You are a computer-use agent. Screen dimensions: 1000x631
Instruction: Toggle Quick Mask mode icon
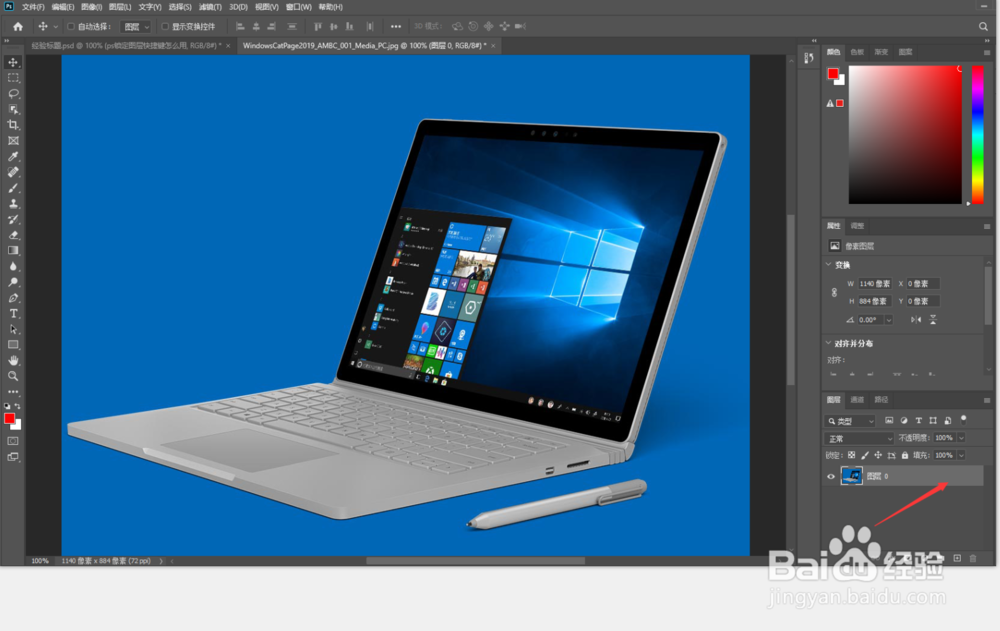coord(13,441)
